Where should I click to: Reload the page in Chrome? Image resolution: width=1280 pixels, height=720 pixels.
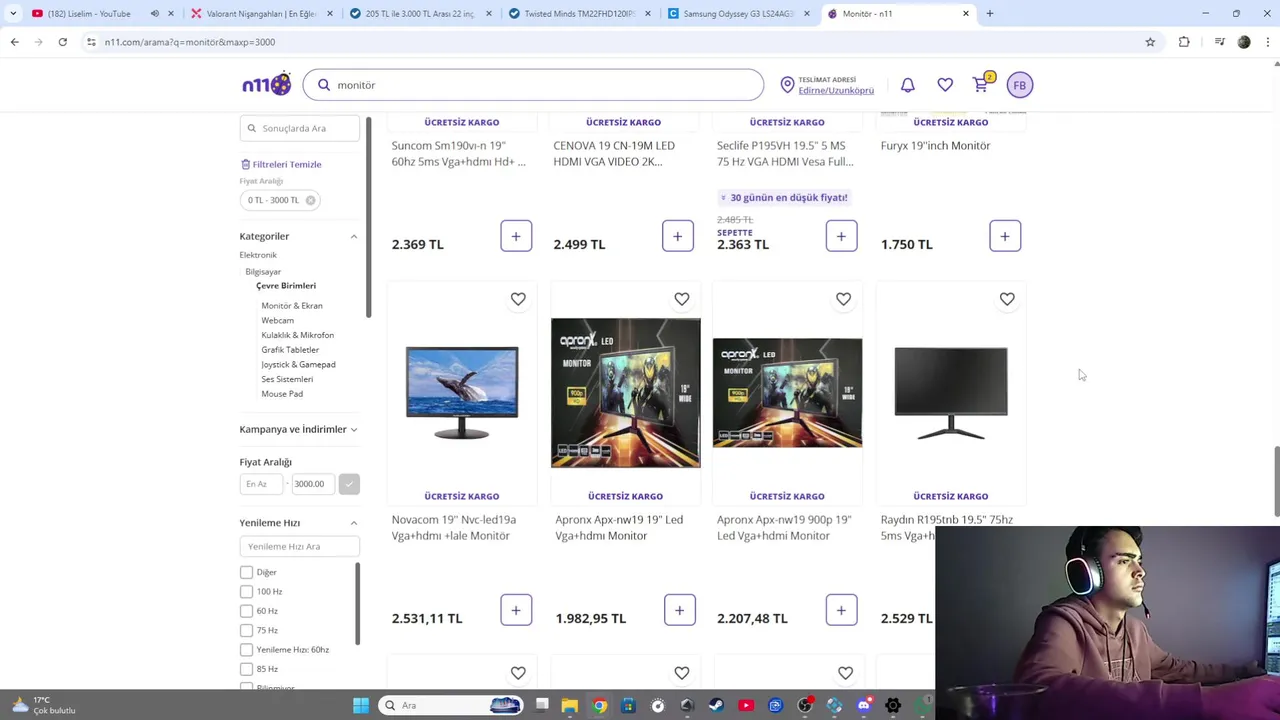[x=62, y=42]
